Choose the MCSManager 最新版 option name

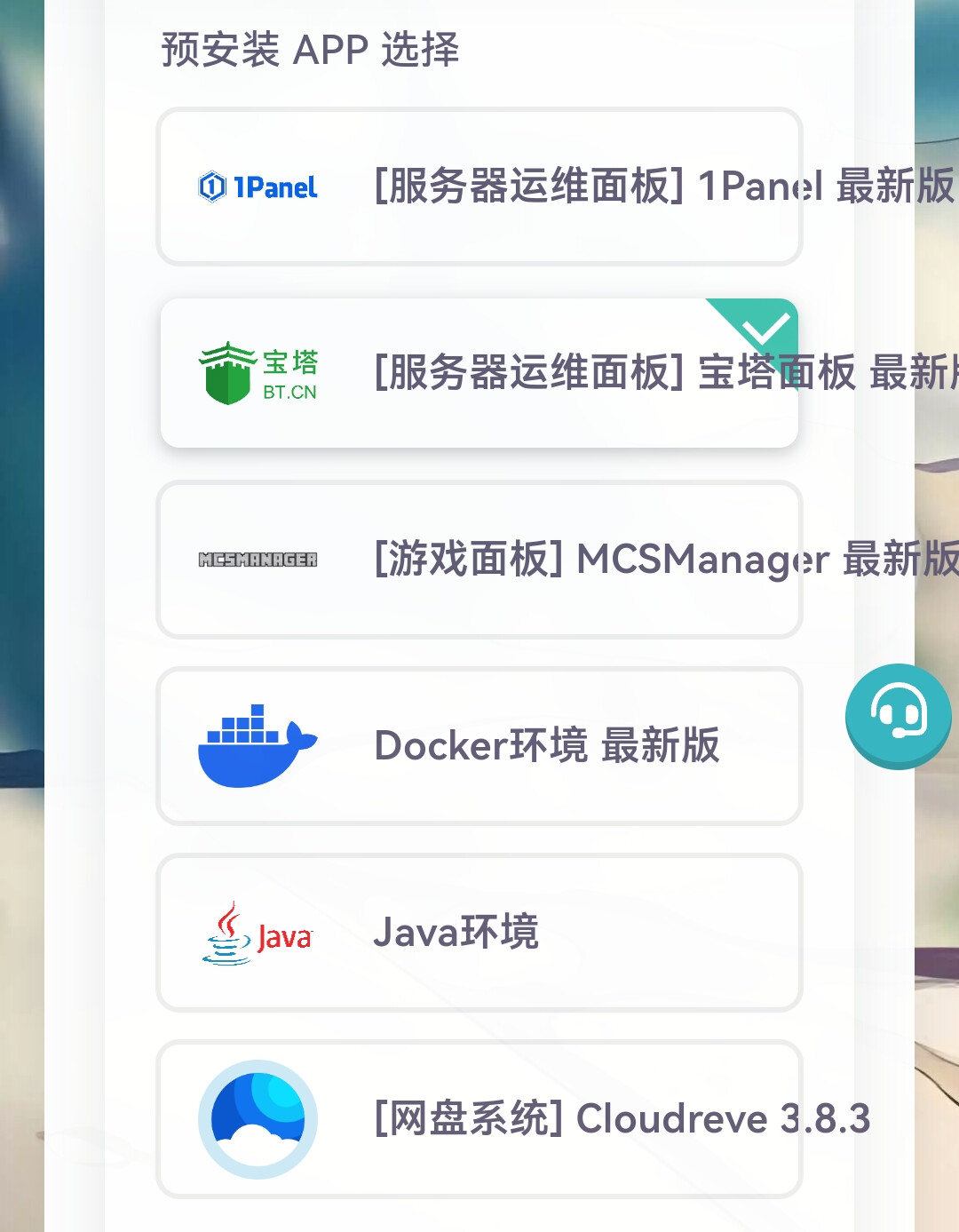(x=767, y=560)
